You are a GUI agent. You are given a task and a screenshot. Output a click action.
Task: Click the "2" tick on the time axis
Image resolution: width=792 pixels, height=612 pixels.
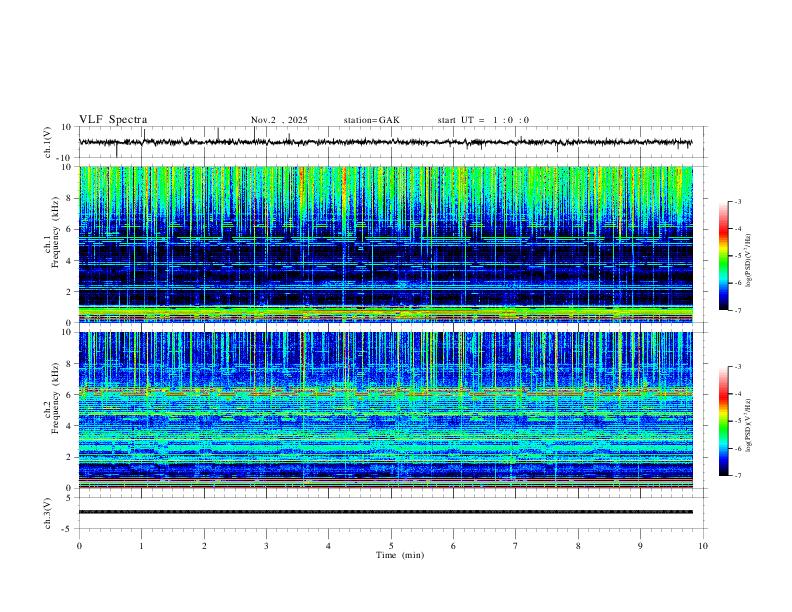[204, 546]
